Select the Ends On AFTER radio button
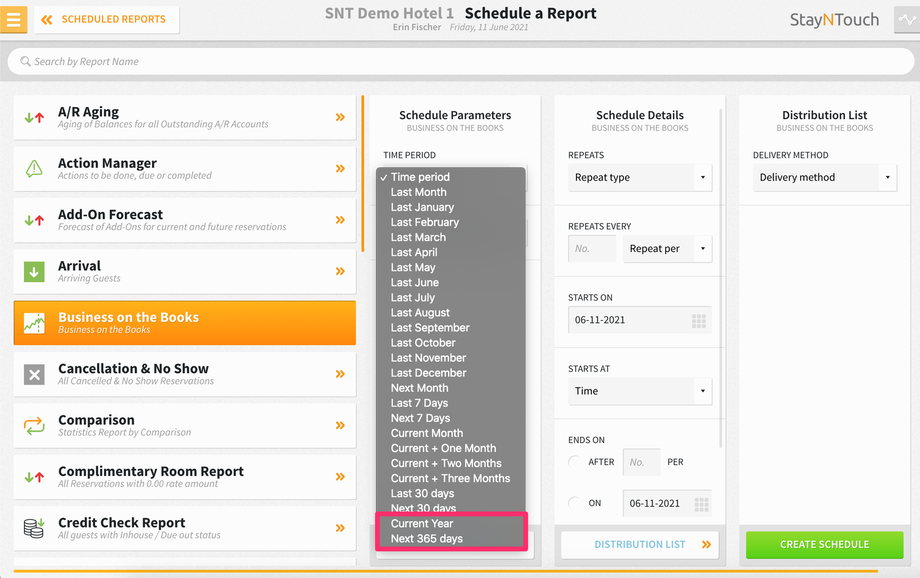 pyautogui.click(x=576, y=462)
